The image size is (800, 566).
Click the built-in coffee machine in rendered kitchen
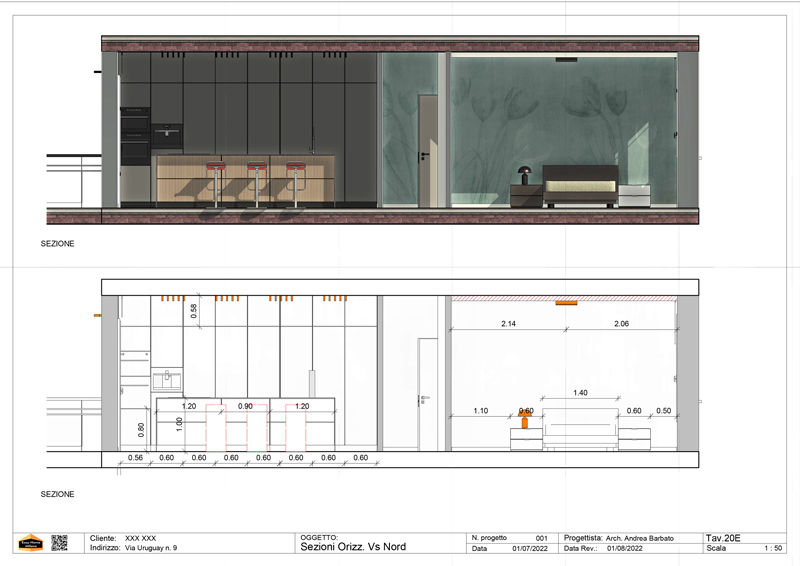point(167,136)
